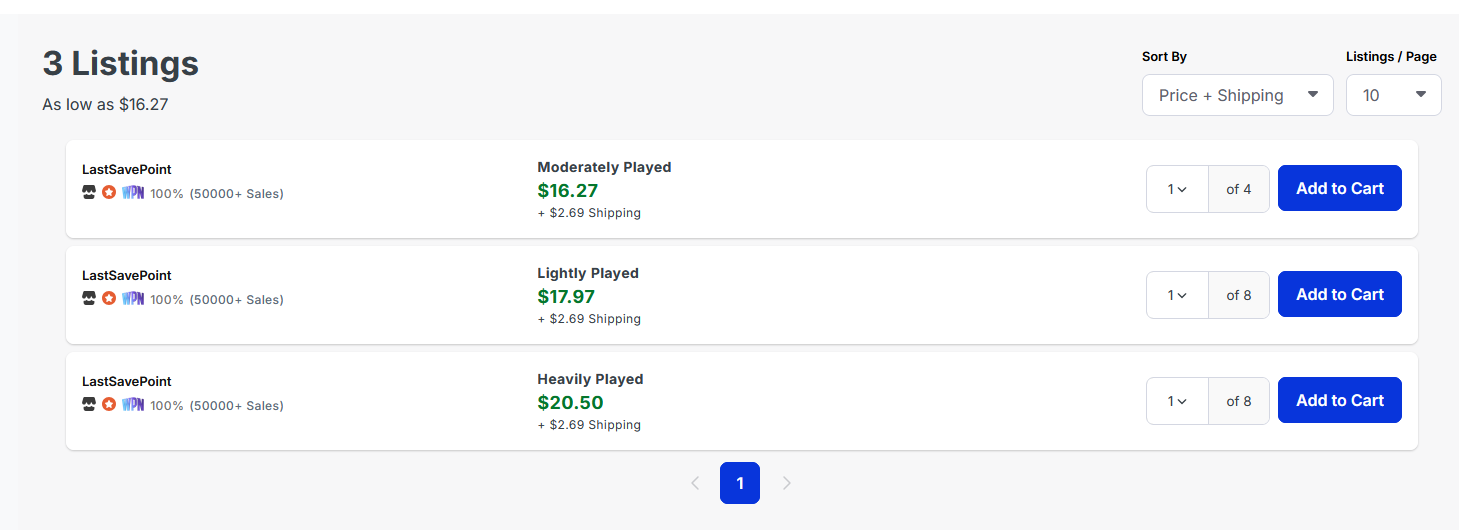Click the gold star seller badge in Moderately Played listing
Viewport: 1459px width, 530px height.
(x=109, y=192)
